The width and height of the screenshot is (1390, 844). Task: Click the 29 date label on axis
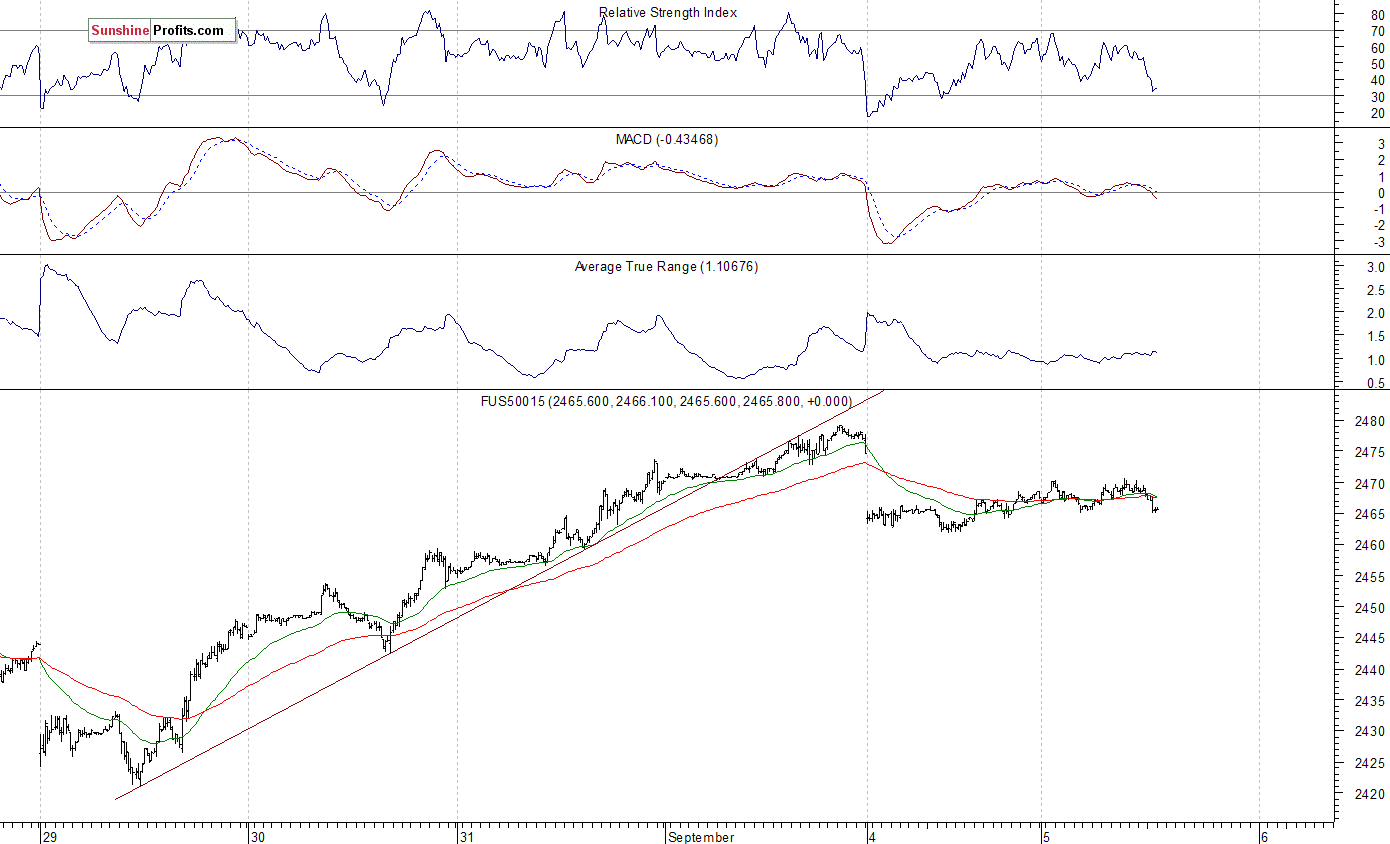click(x=50, y=836)
